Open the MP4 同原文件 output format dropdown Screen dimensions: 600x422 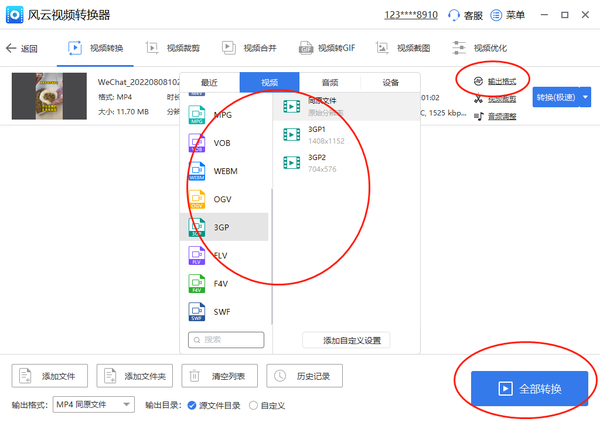(94, 404)
